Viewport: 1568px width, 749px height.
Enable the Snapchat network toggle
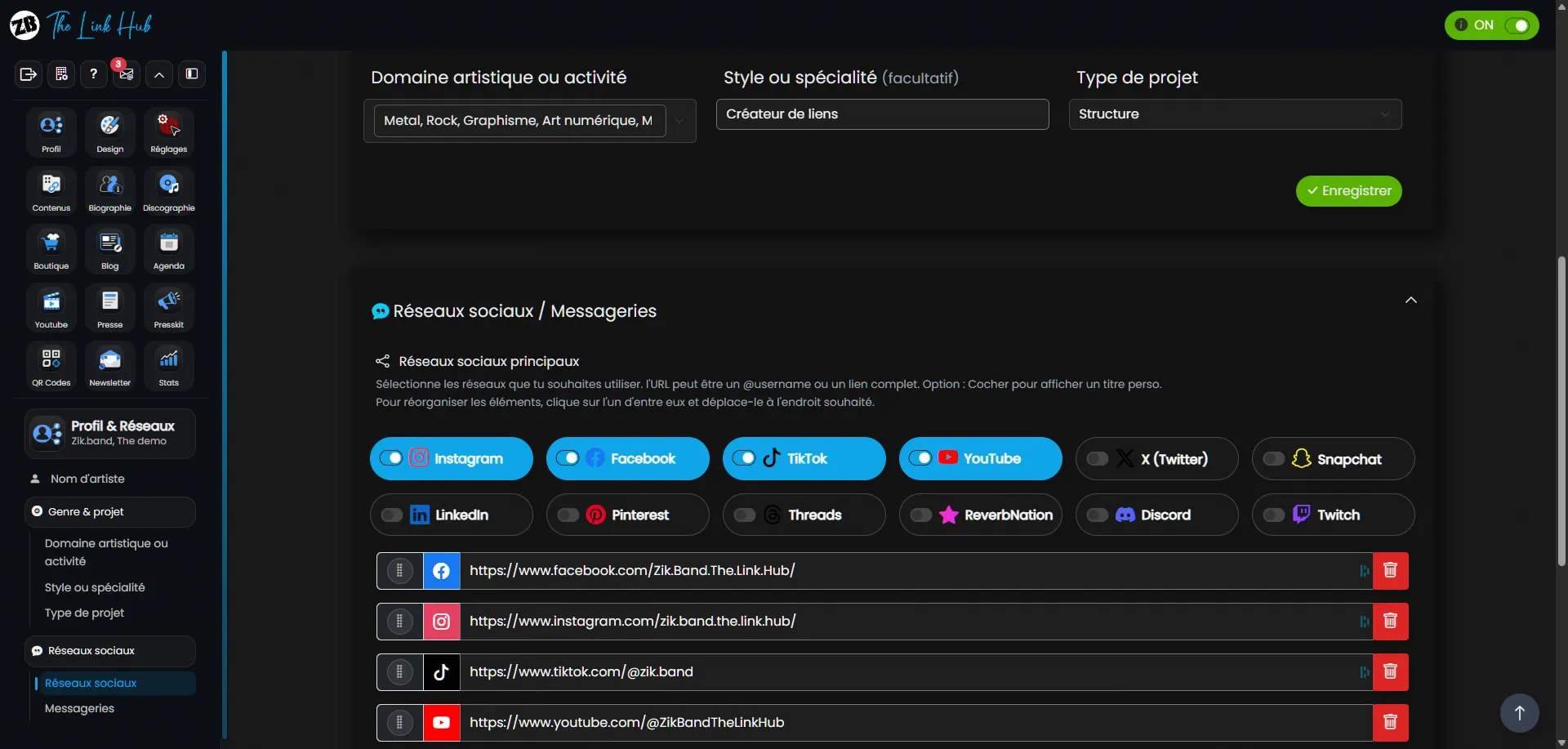(x=1273, y=459)
